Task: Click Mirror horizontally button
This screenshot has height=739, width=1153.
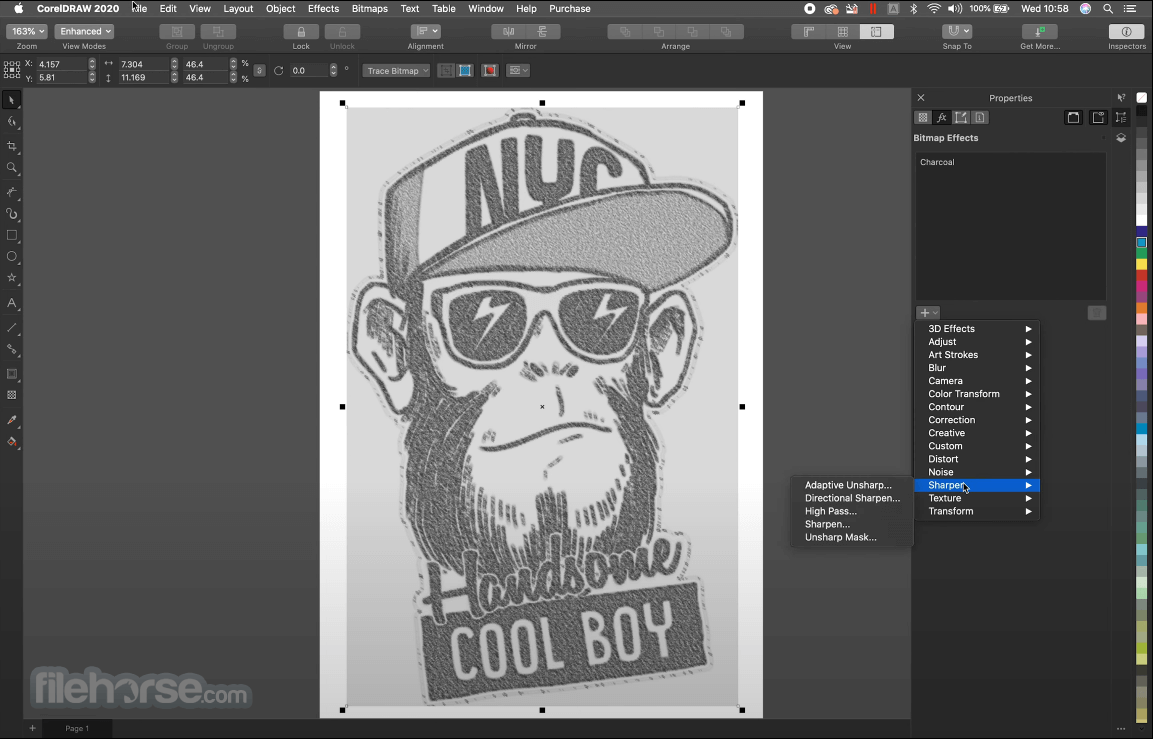Action: coord(508,32)
